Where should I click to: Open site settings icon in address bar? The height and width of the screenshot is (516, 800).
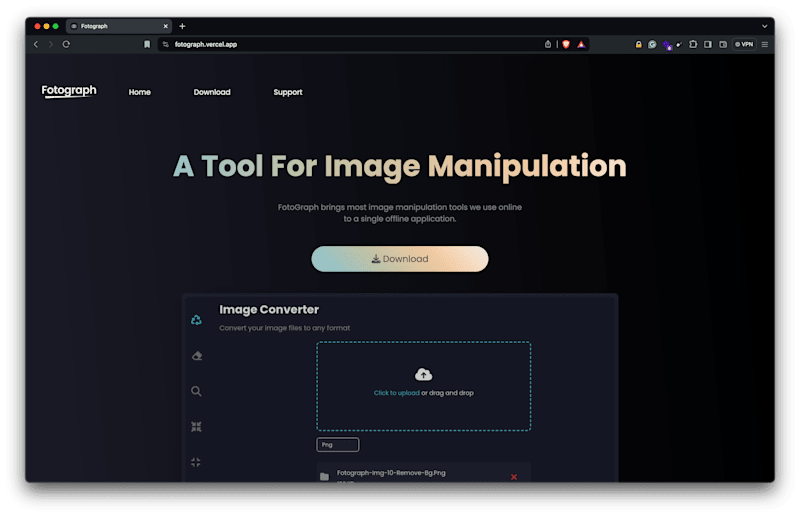pos(165,44)
